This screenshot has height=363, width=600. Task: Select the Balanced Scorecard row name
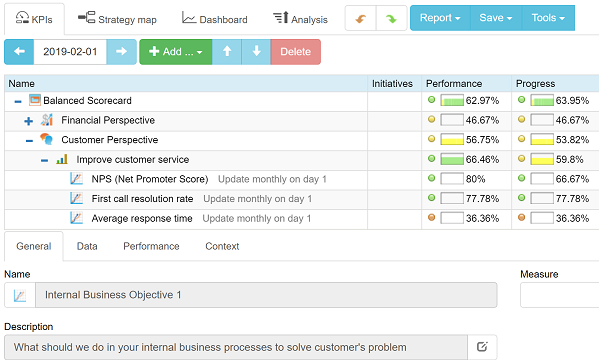tap(87, 101)
